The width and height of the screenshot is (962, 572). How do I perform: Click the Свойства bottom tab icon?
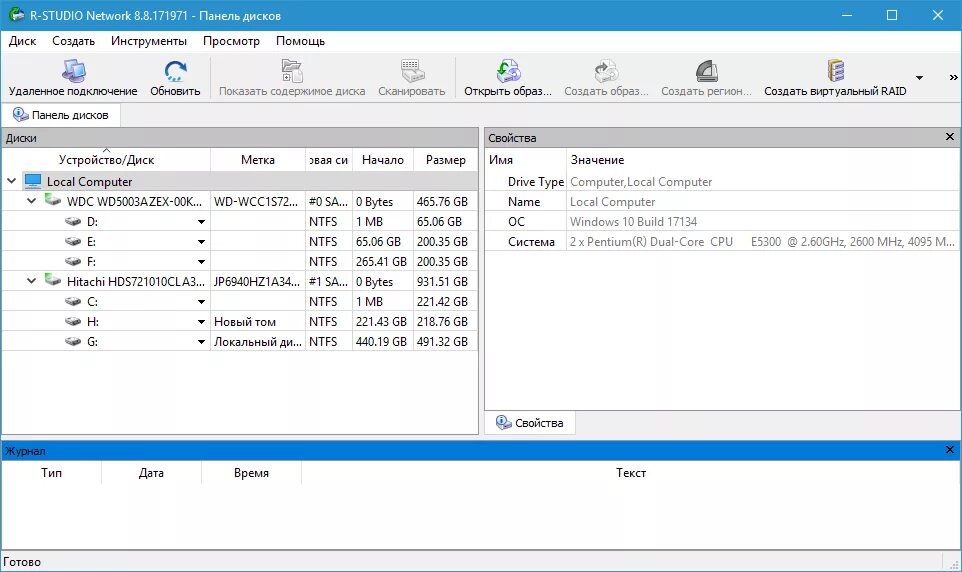pyautogui.click(x=503, y=422)
